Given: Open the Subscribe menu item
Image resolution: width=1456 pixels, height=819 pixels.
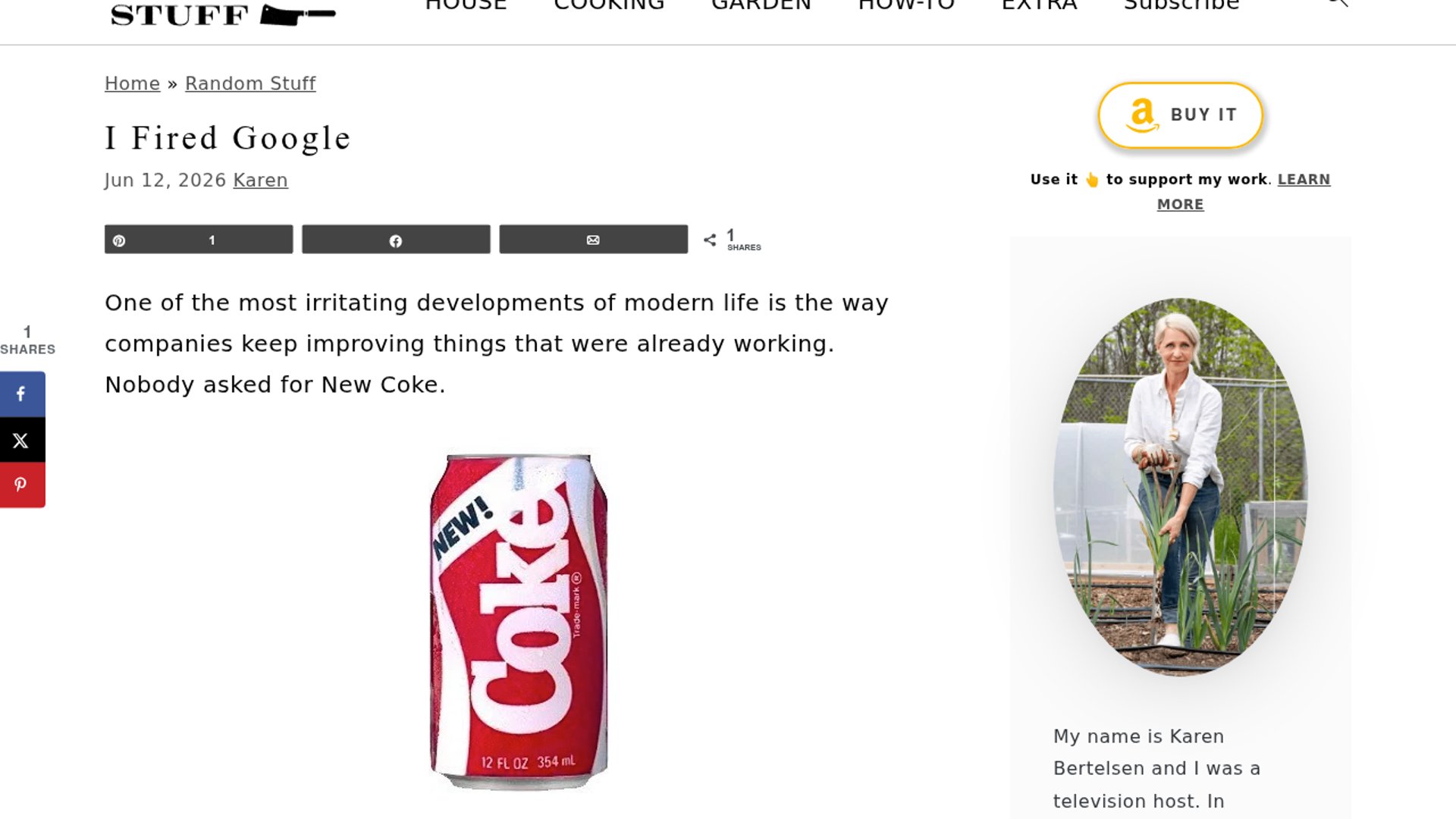Looking at the screenshot, I should (x=1181, y=5).
